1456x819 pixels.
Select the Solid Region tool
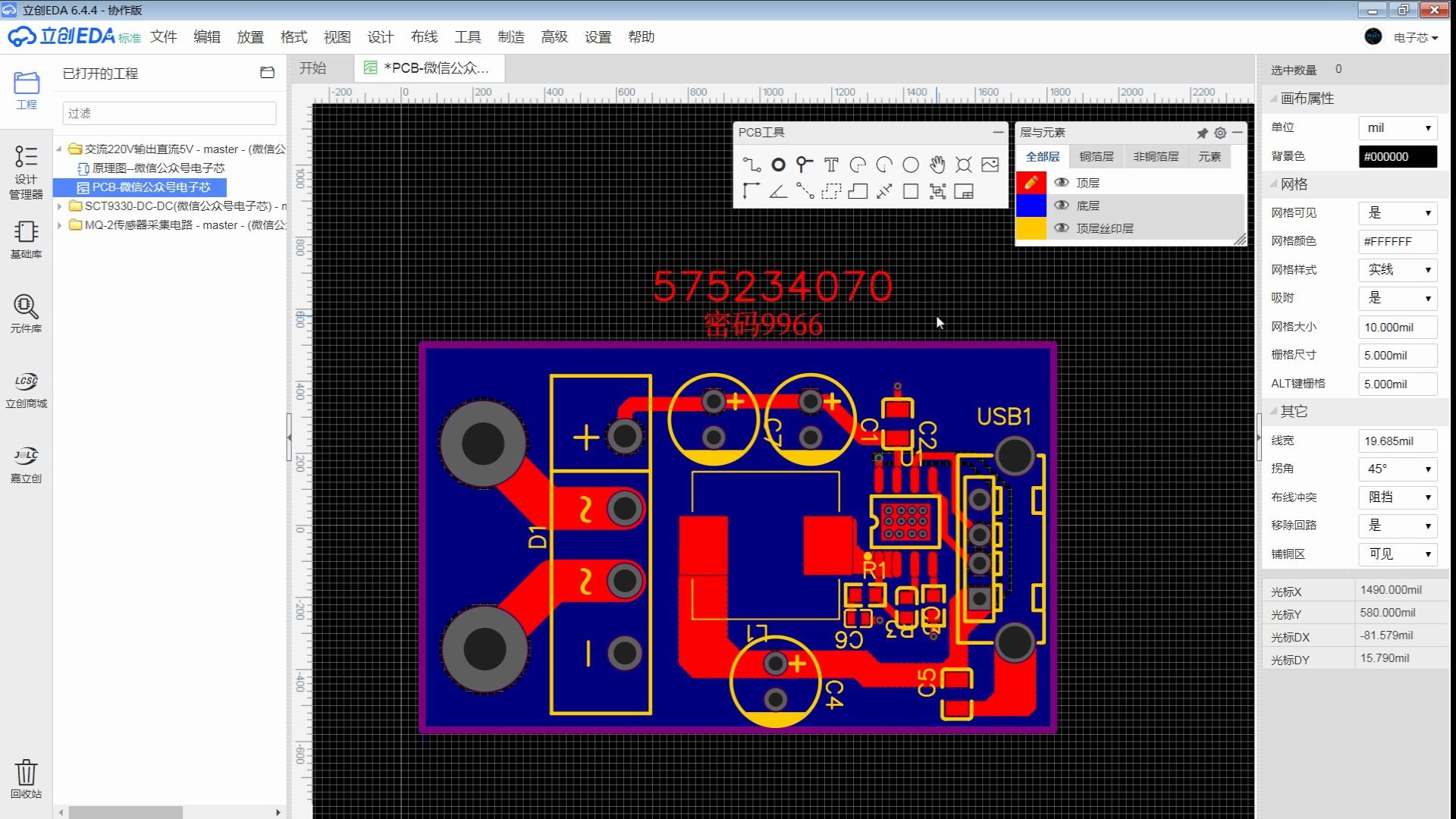[x=858, y=191]
